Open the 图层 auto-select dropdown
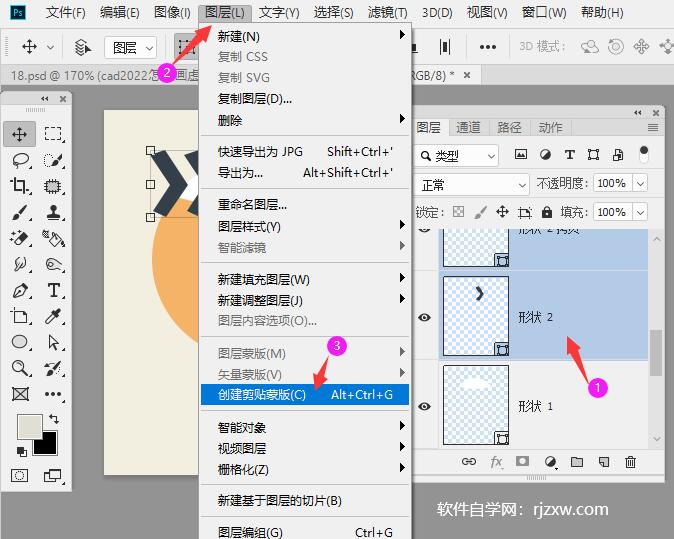 tap(131, 47)
